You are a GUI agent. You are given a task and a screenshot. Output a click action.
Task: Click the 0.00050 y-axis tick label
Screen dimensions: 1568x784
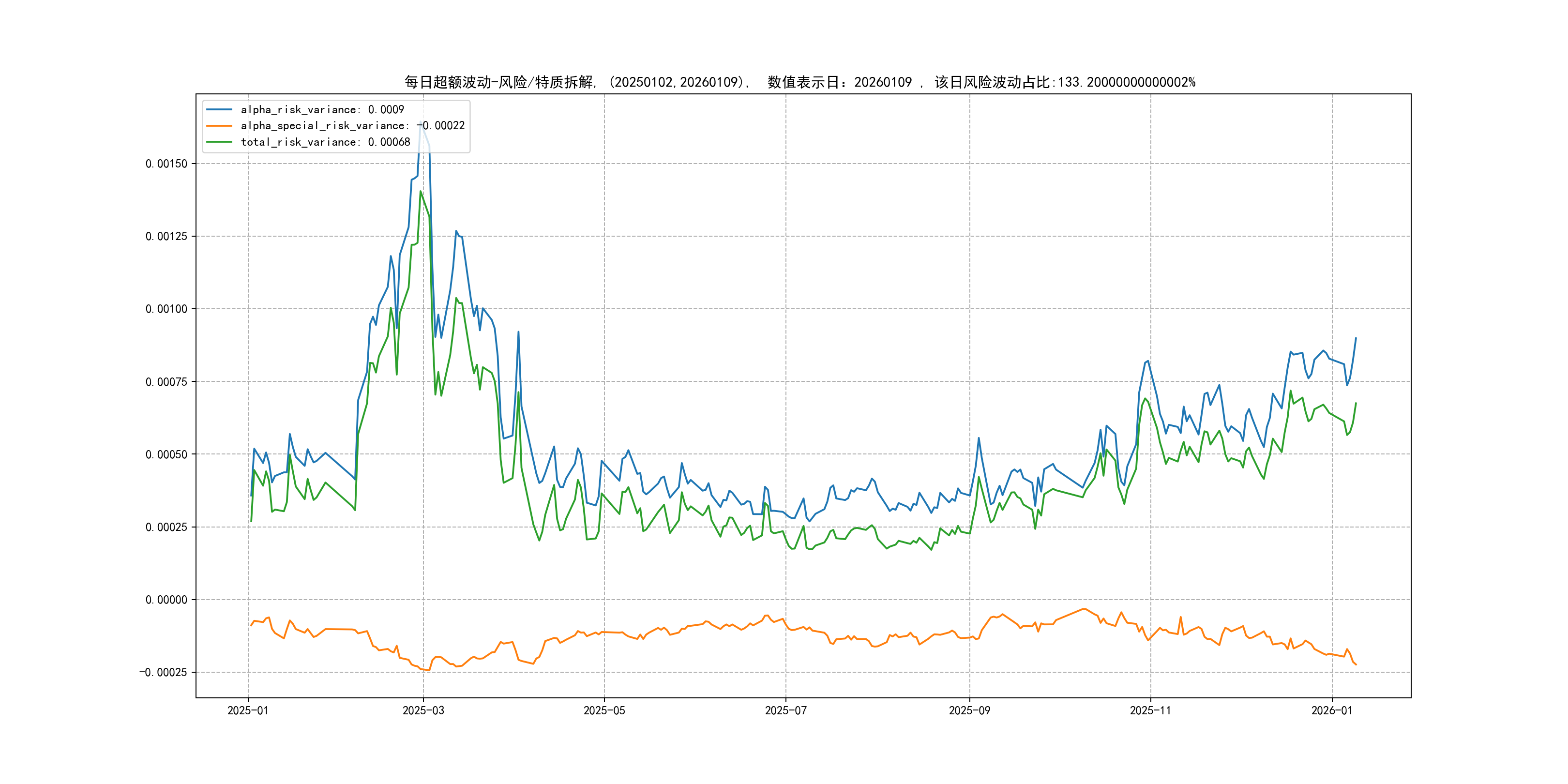[x=166, y=455]
